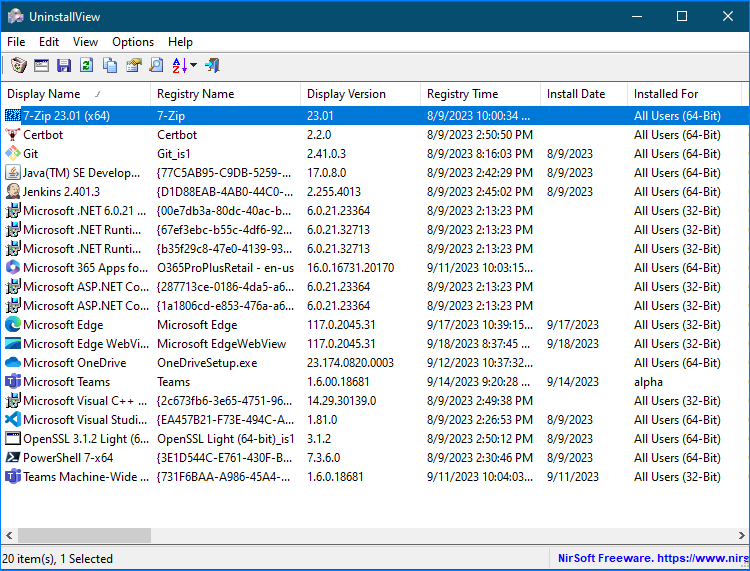Viewport: 750px width, 571px height.
Task: Open the quick filter toolbar icon
Action: point(42,65)
